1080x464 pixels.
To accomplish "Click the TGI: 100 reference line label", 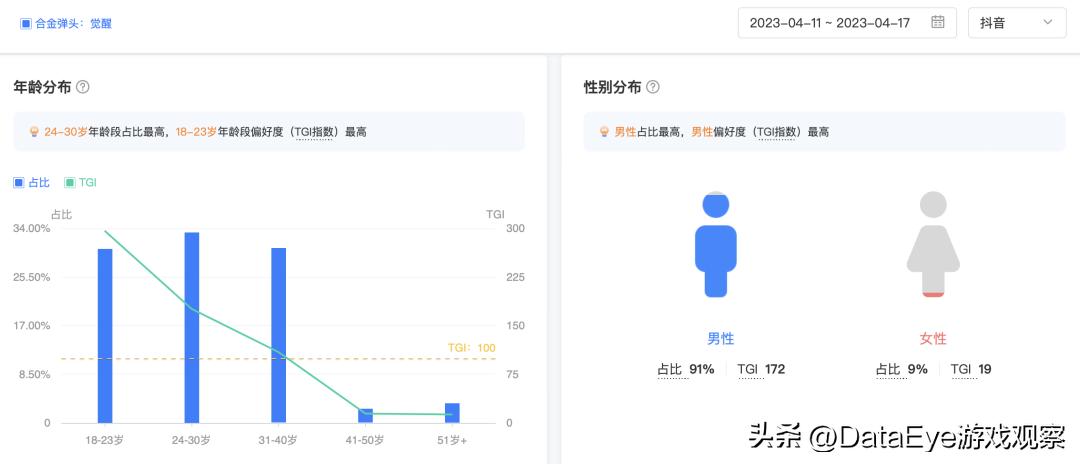I will (x=471, y=348).
